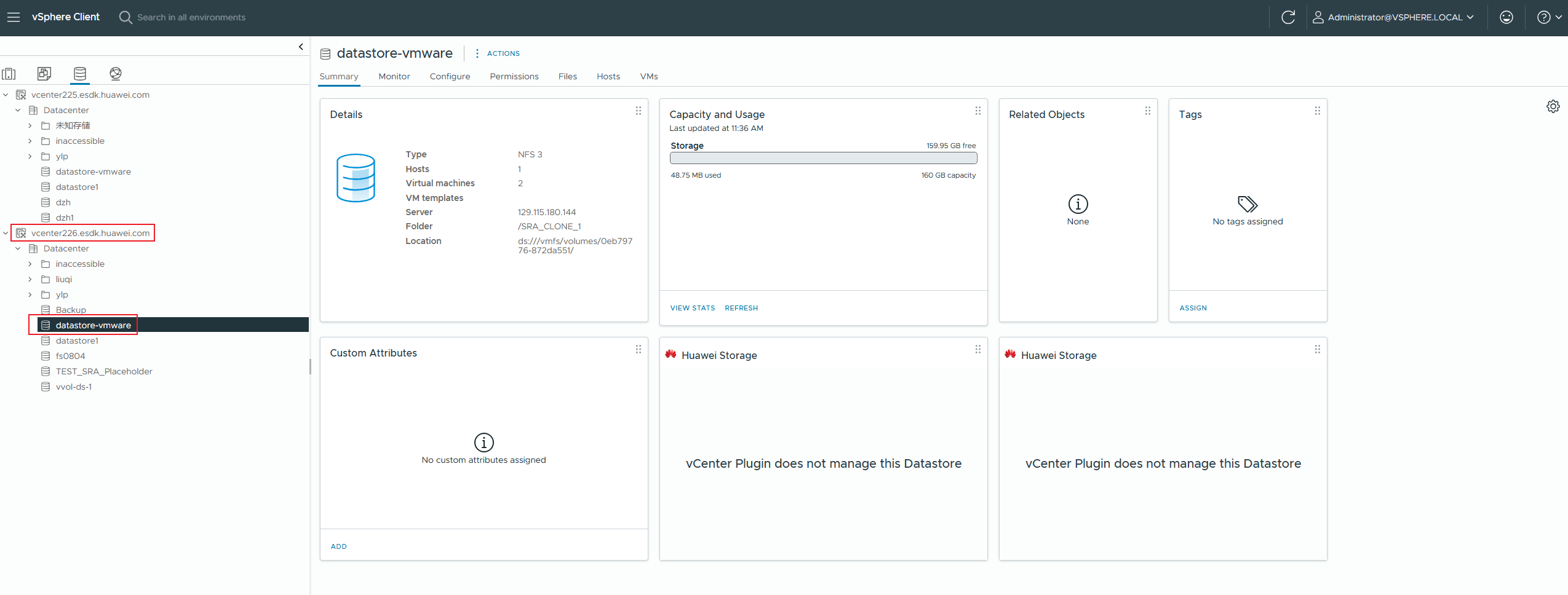Switch to Networking inventory view
The width and height of the screenshot is (1568, 595).
116,74
